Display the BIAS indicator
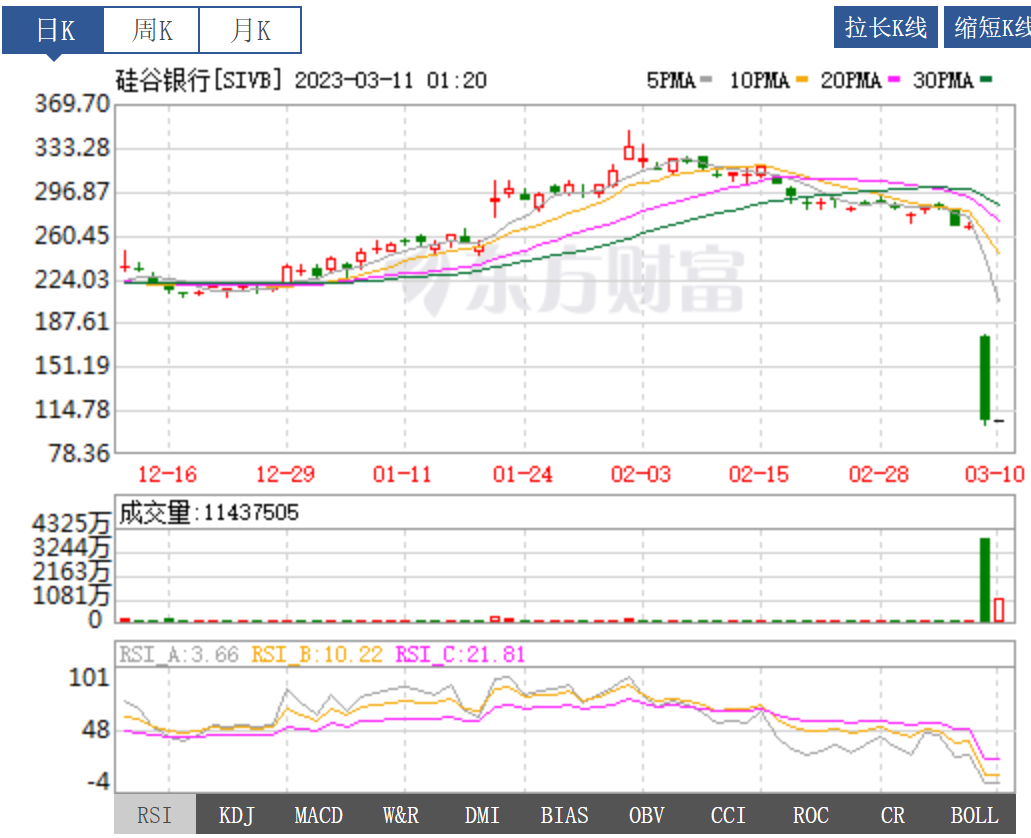 pos(565,816)
